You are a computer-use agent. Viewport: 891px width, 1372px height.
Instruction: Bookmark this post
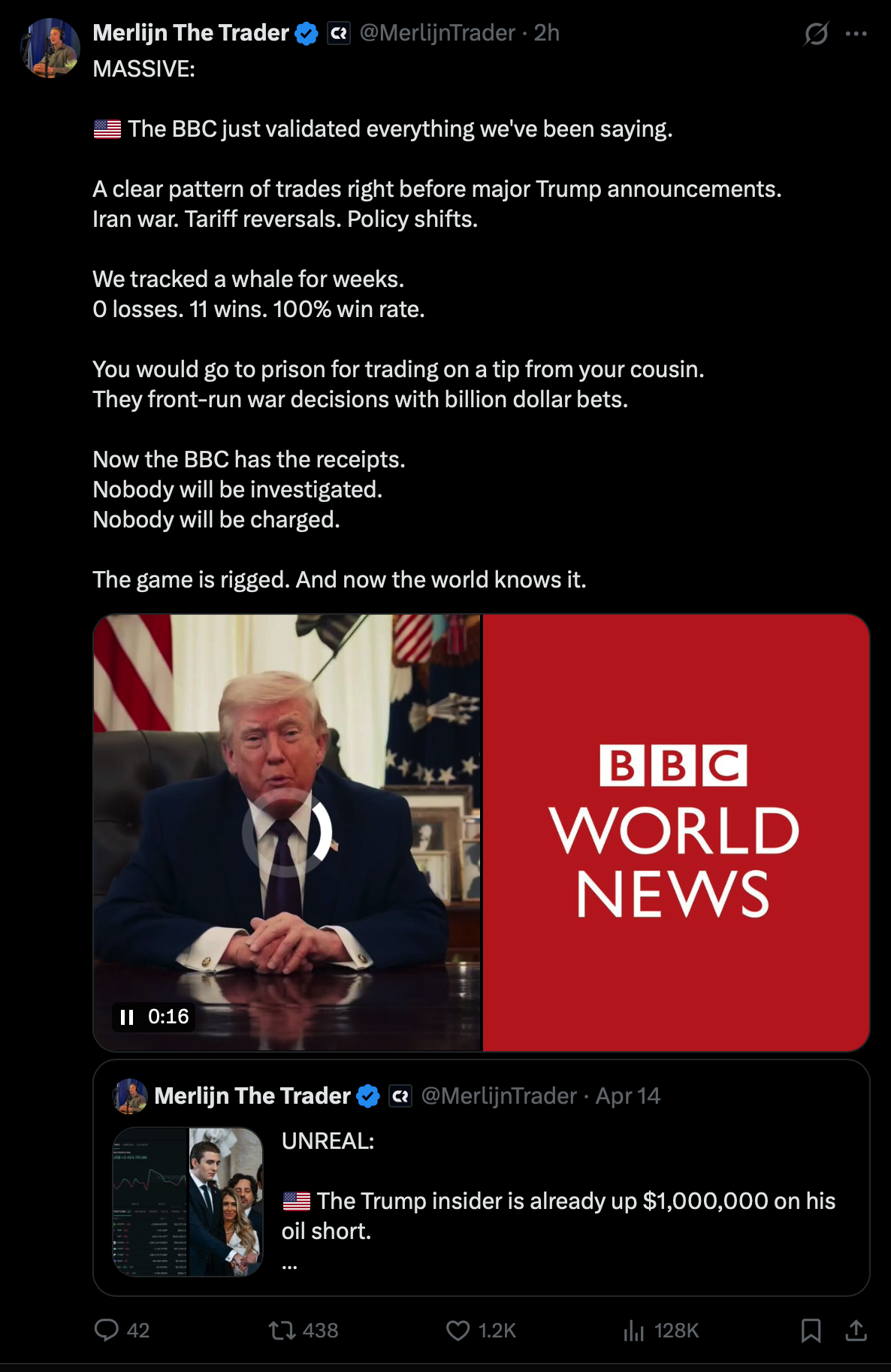(x=811, y=1331)
